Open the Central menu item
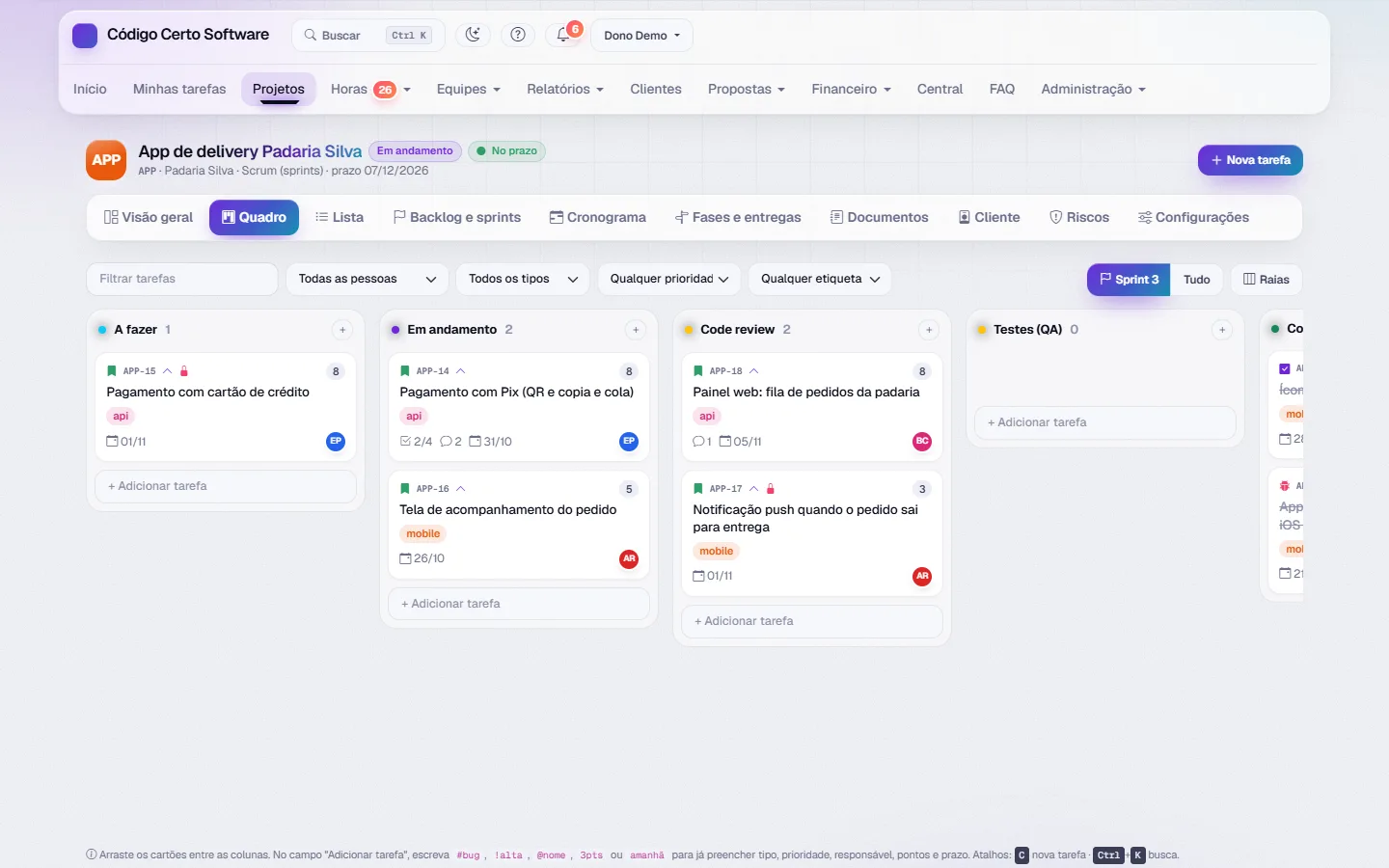 tap(940, 90)
